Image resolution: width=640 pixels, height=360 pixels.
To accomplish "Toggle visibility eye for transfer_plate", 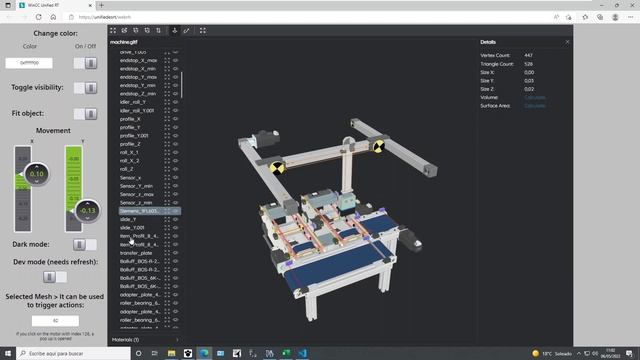I will click(176, 253).
